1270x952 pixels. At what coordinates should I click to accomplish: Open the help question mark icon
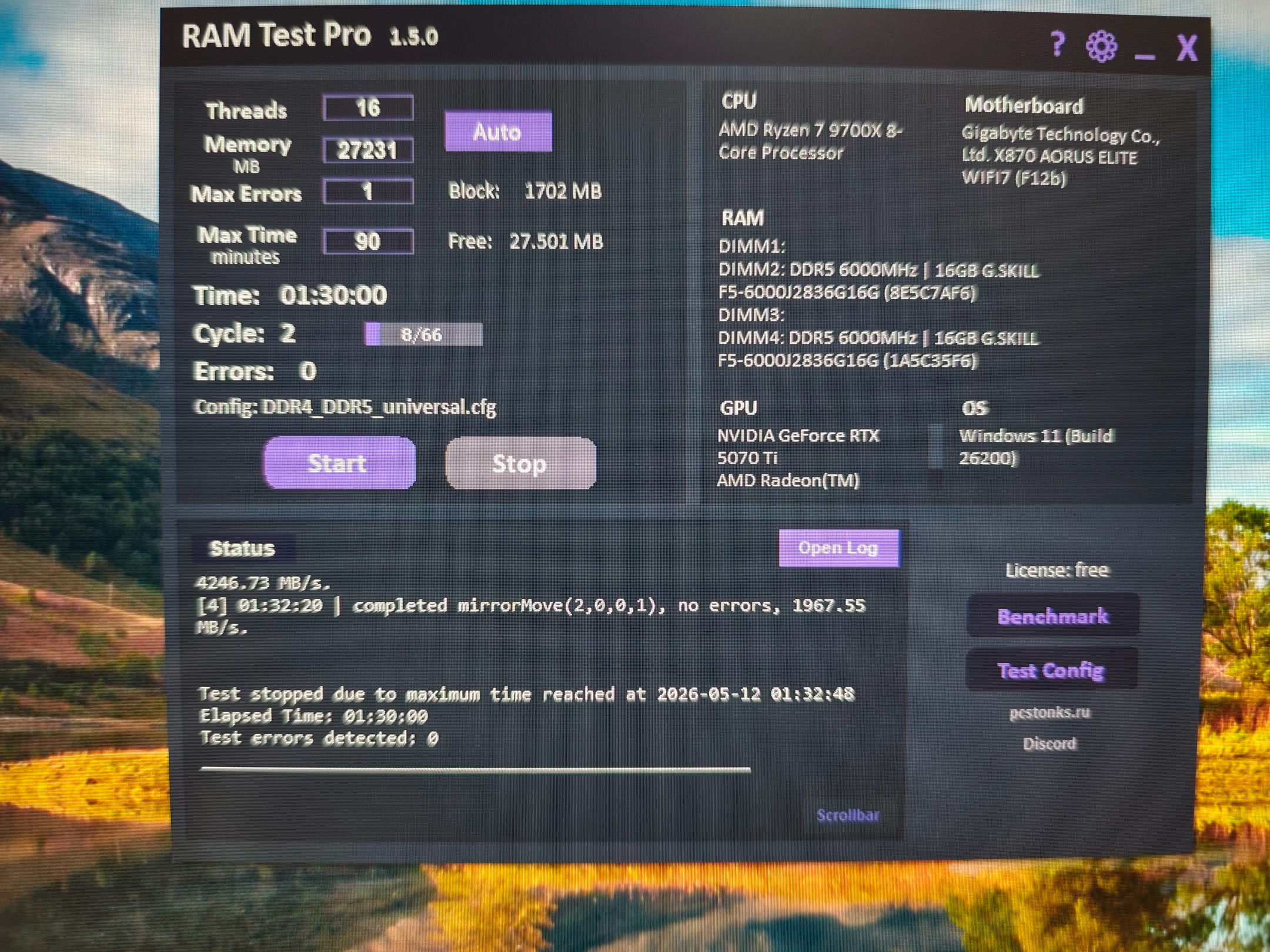coord(1058,44)
